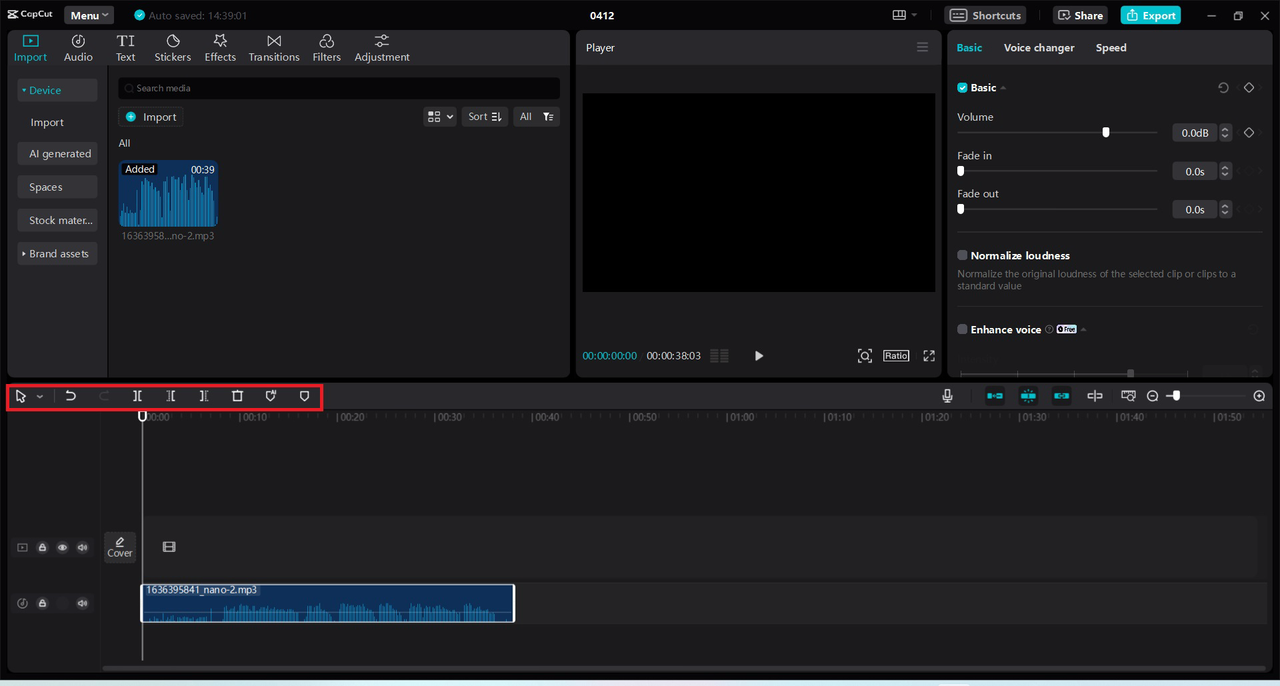Image resolution: width=1280 pixels, height=686 pixels.
Task: Click the Search media field
Action: (339, 88)
